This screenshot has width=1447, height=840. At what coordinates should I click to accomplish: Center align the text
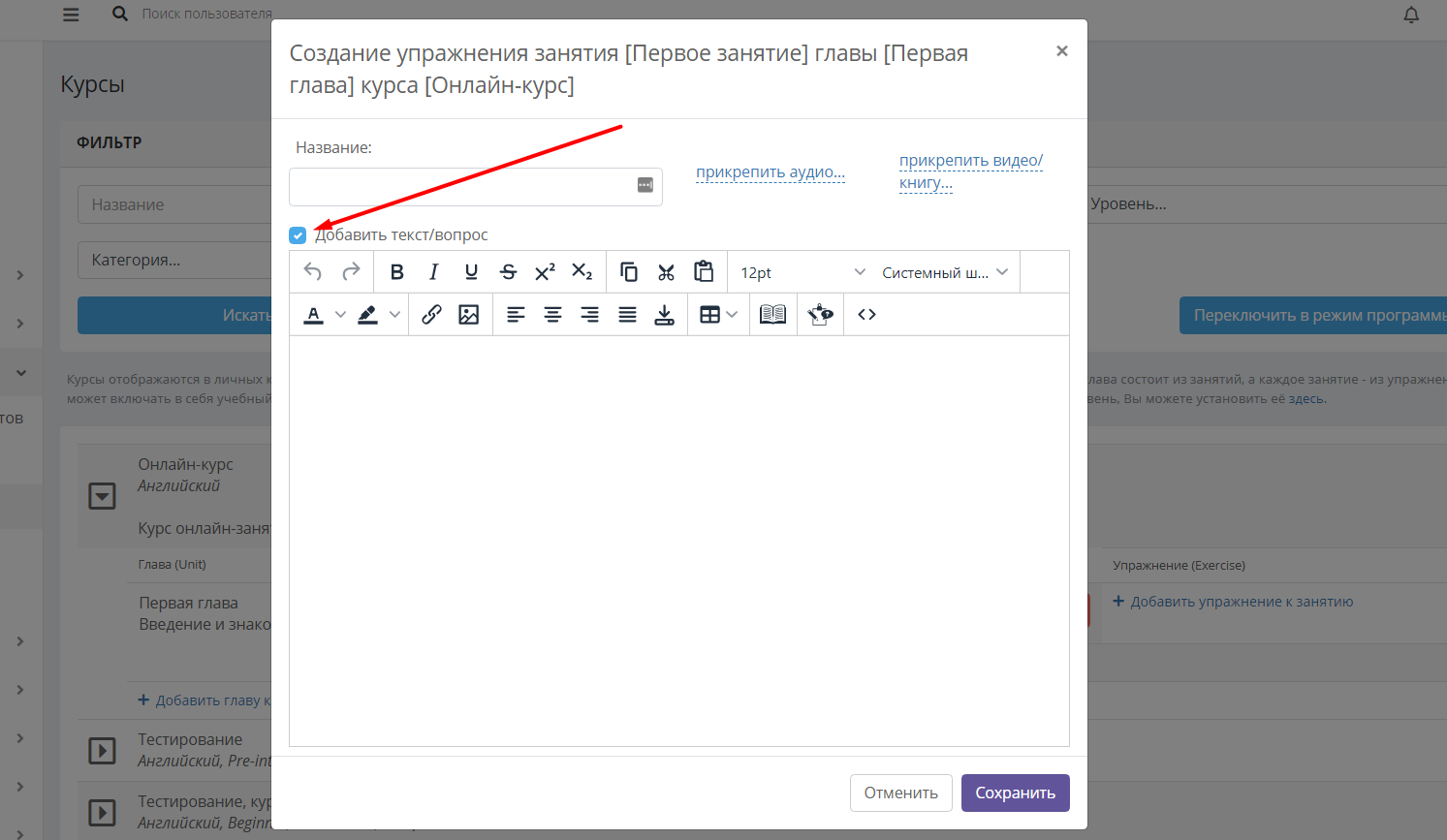click(552, 315)
